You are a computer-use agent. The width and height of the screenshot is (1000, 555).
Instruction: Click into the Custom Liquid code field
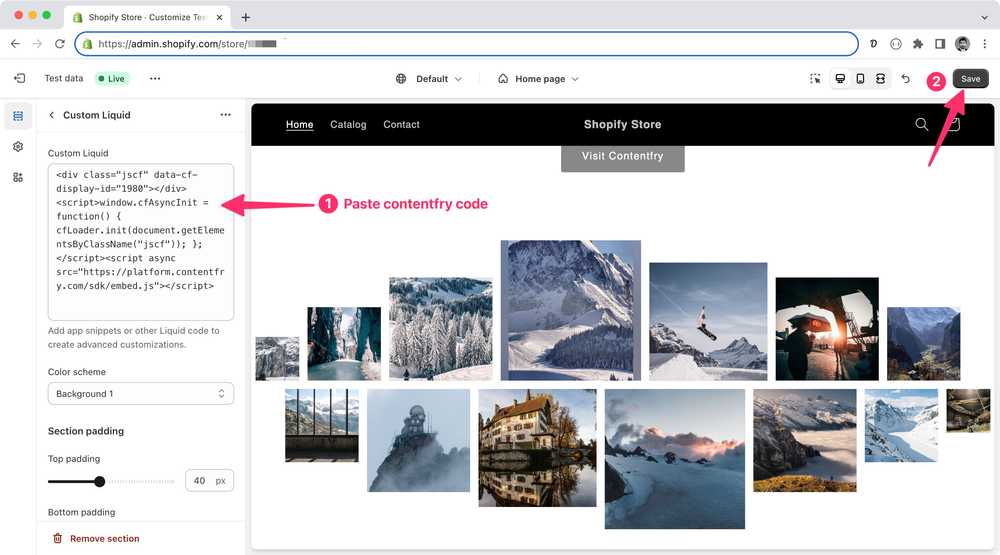pos(141,242)
